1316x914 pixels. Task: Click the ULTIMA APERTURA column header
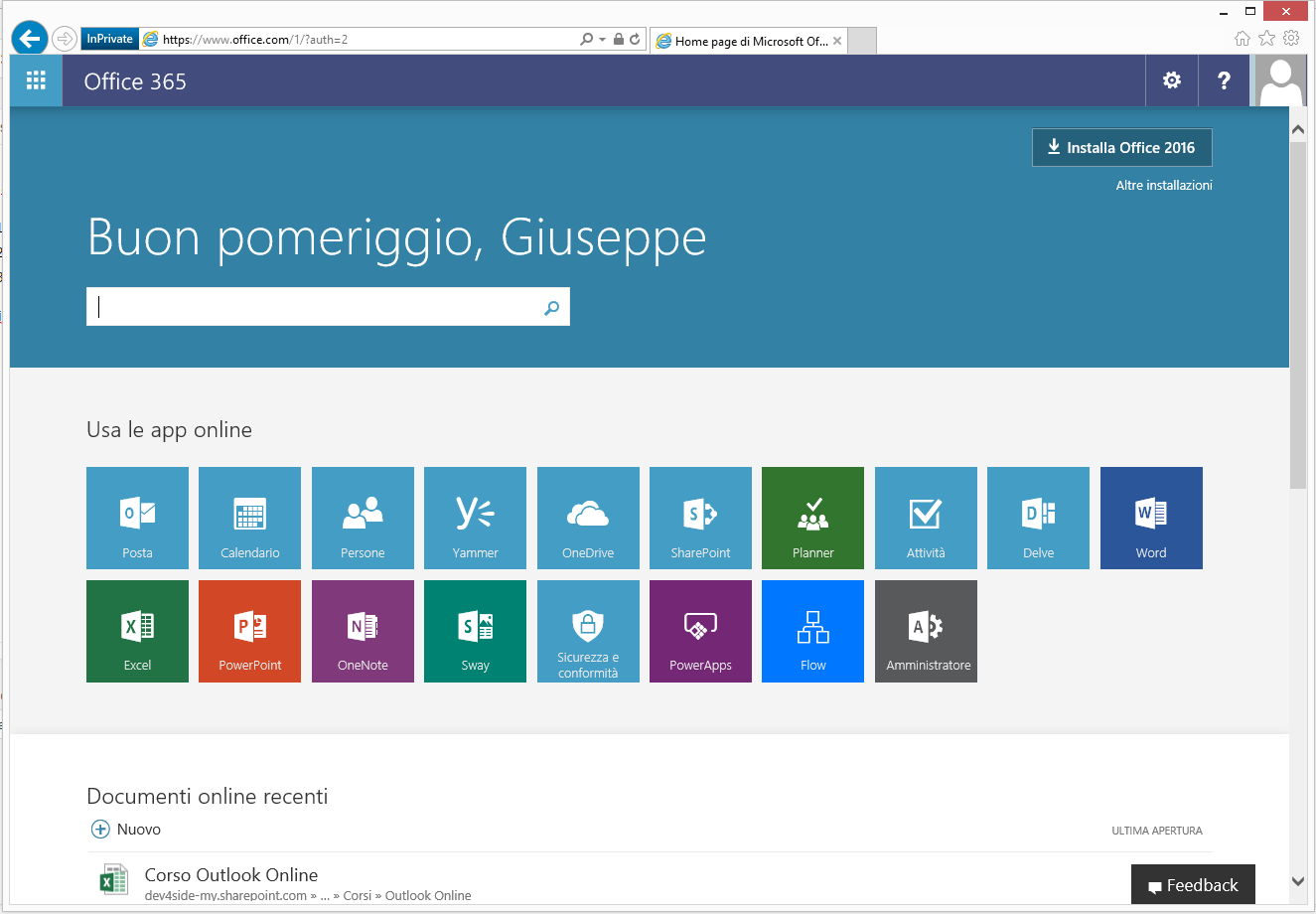coord(1157,831)
